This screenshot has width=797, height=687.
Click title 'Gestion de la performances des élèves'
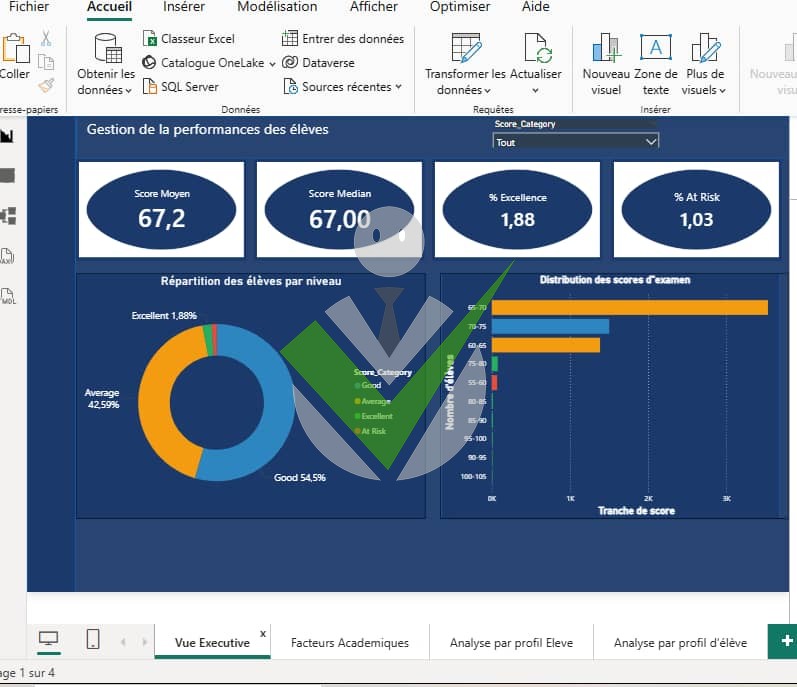[207, 129]
